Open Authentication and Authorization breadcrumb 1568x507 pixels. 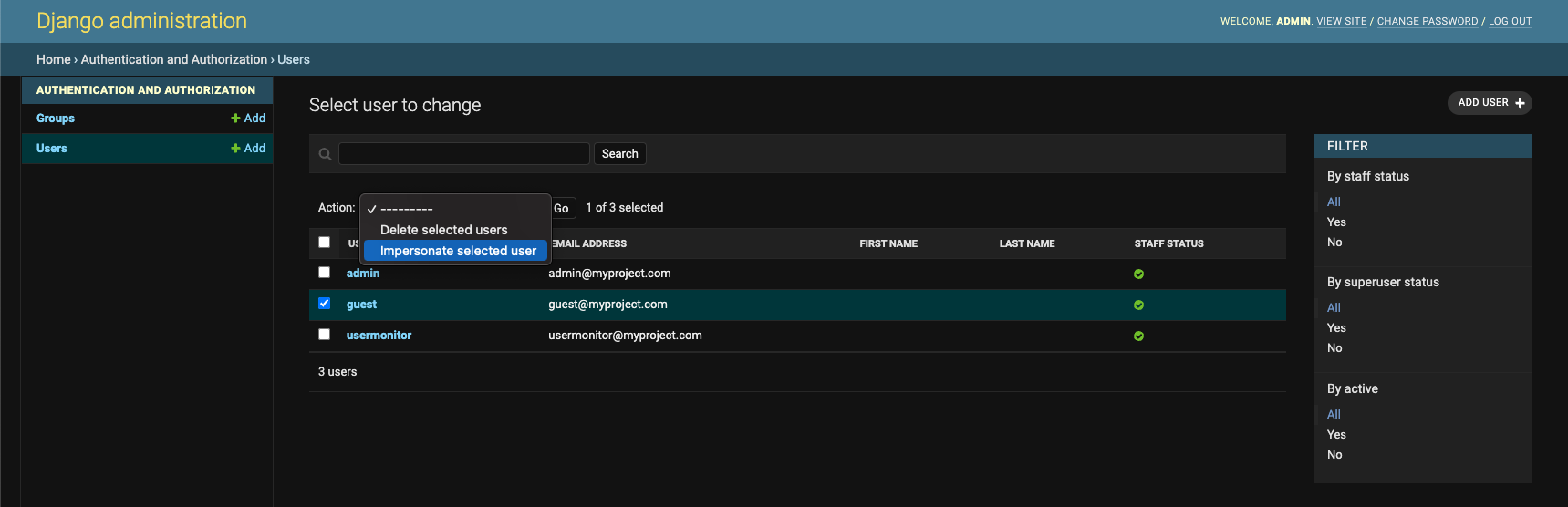[174, 59]
